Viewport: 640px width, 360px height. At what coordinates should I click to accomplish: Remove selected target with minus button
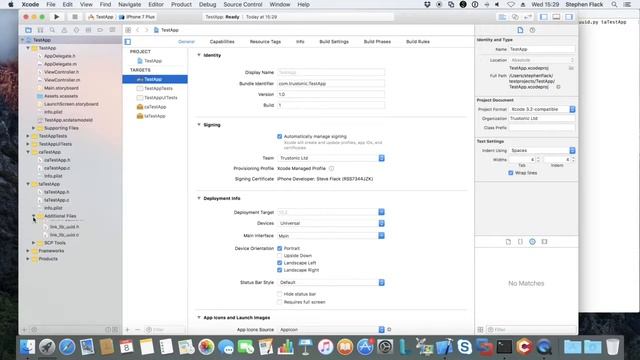pos(138,329)
